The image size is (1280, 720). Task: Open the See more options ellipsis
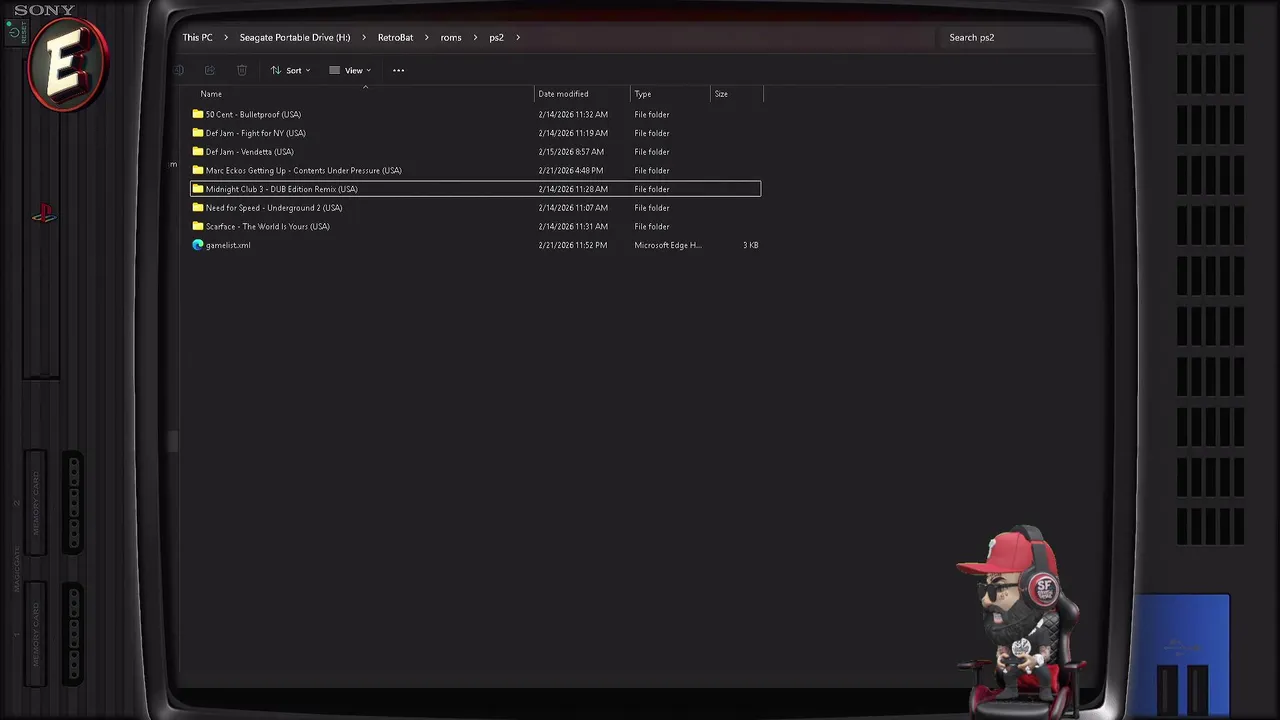point(398,70)
